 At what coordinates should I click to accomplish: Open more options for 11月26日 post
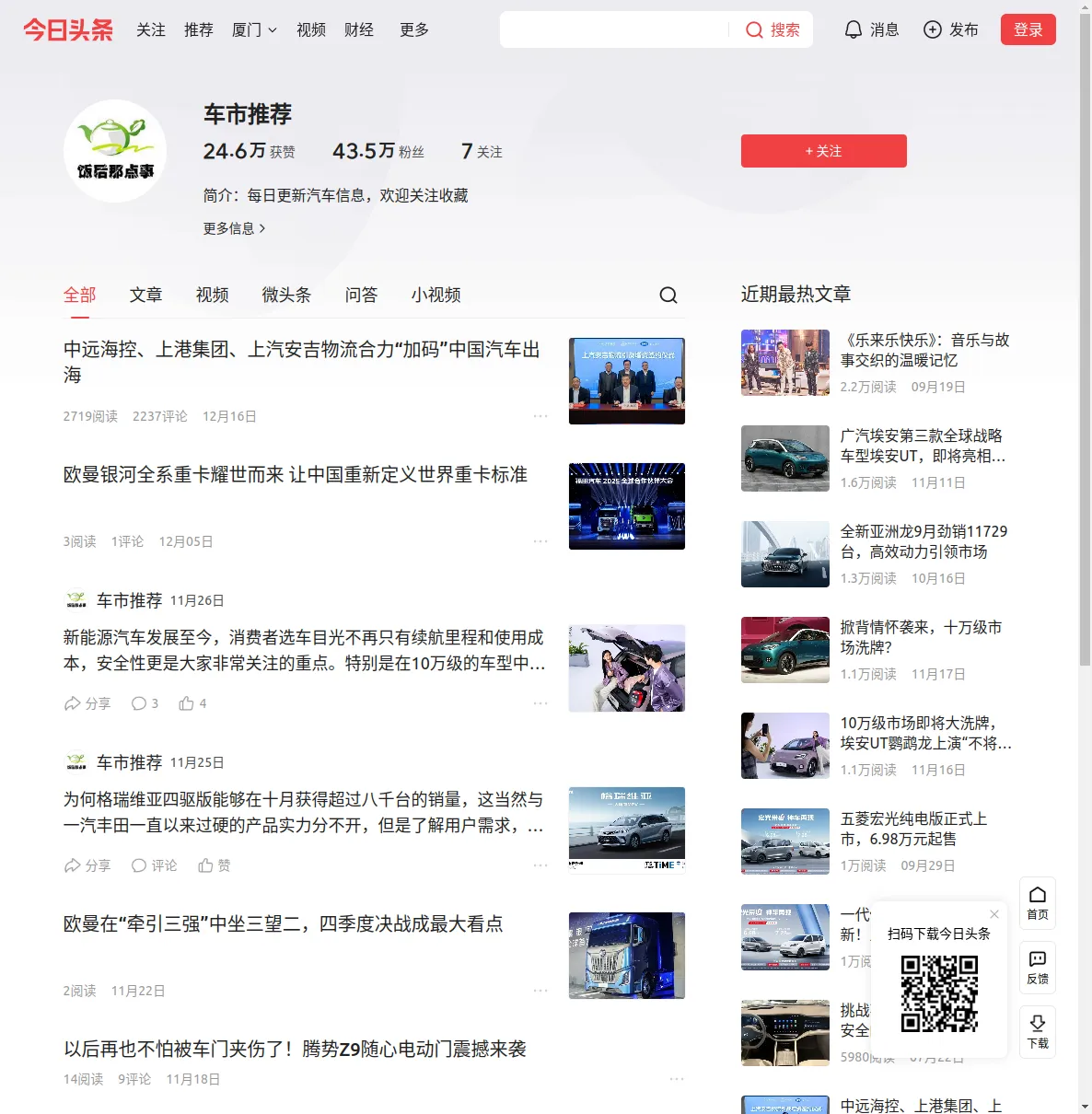[540, 703]
